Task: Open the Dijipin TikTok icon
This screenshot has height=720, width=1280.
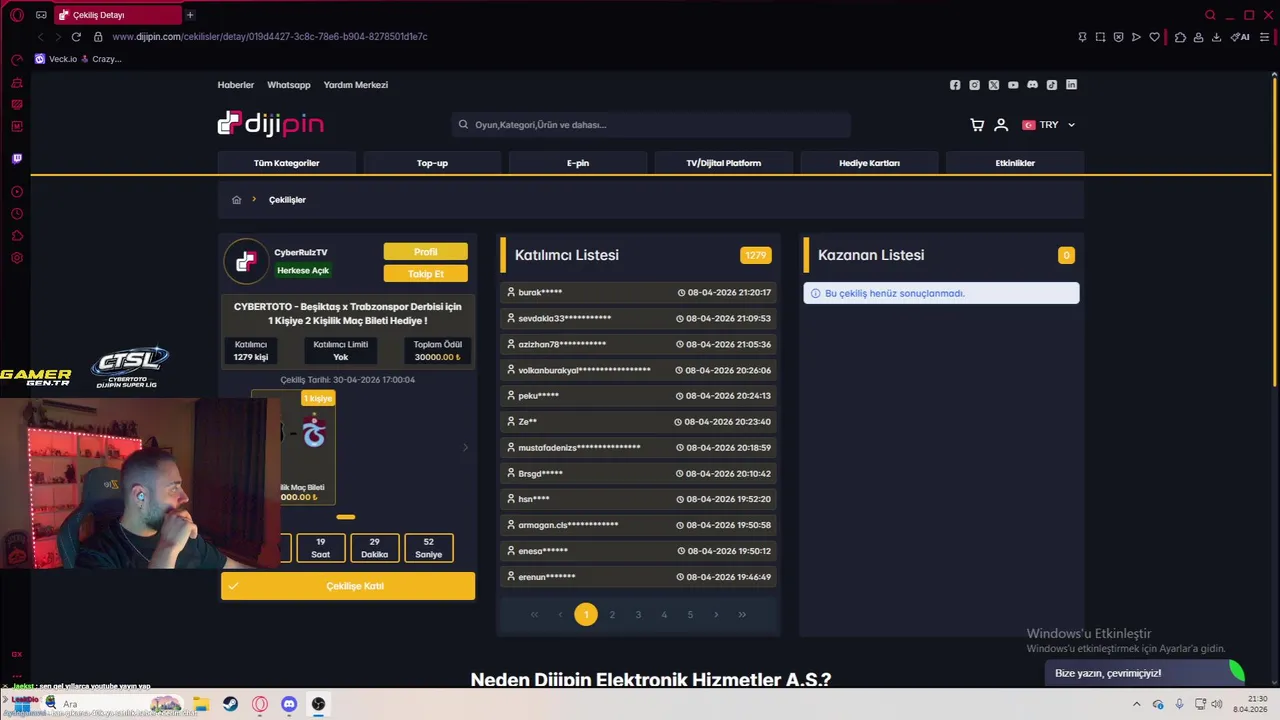Action: tap(1052, 85)
